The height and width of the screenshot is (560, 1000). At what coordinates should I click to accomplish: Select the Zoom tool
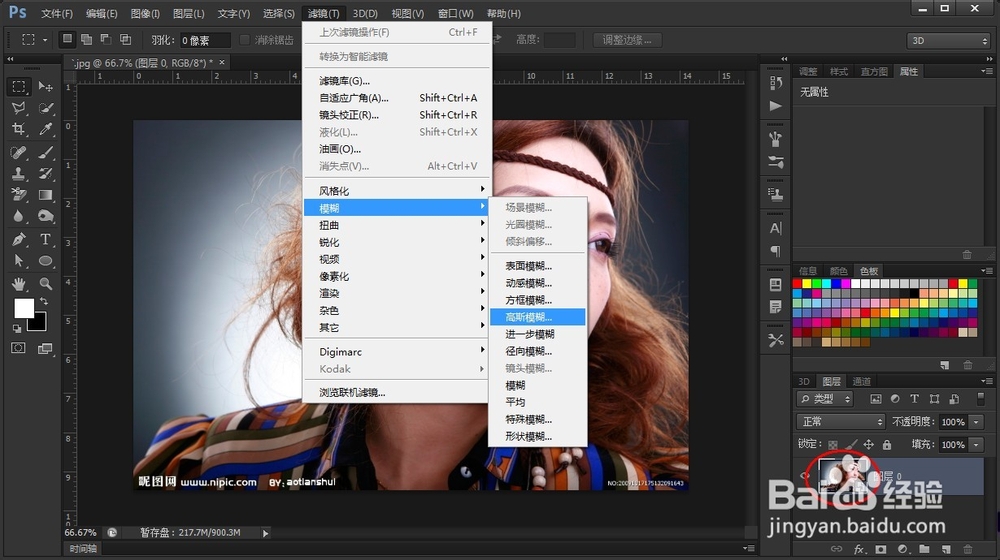[45, 283]
